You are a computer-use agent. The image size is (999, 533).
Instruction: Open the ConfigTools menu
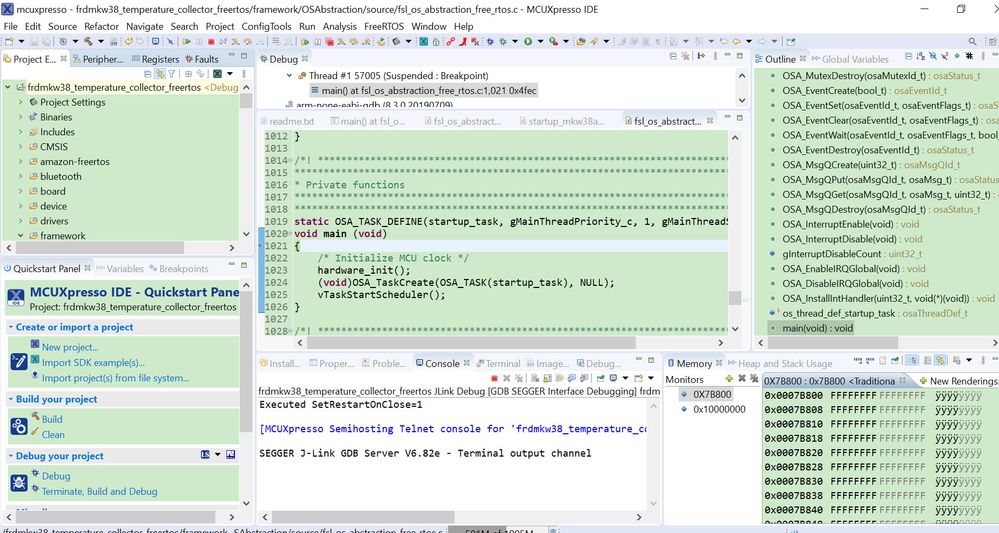[x=266, y=26]
